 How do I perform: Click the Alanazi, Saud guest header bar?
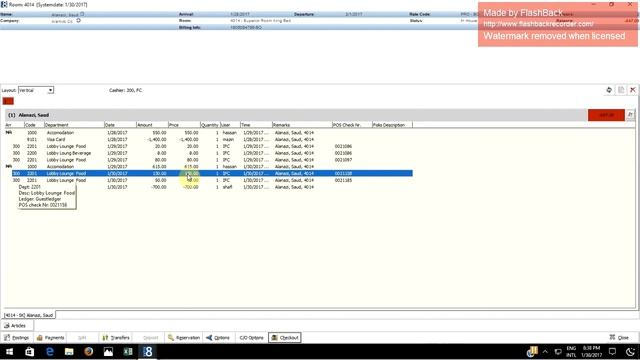296,115
